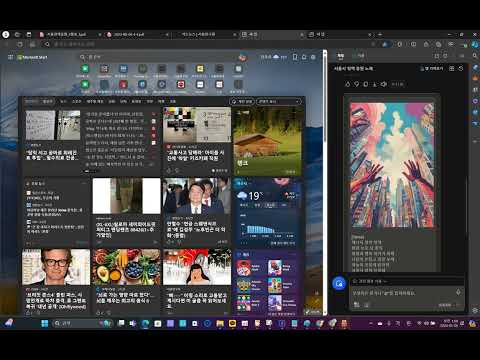Open the yellow KakaoTalk taskbar icon
This screenshot has height=360, width=480.
click(232, 323)
